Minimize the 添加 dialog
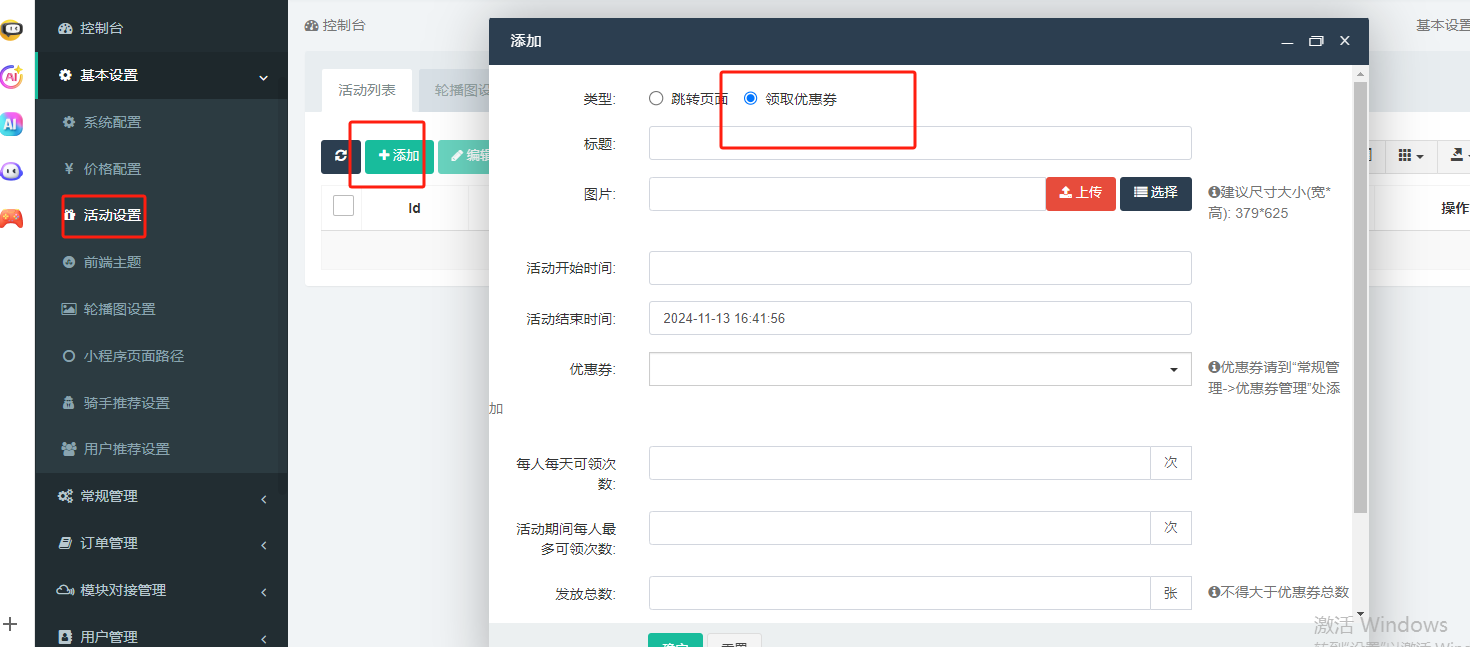This screenshot has height=647, width=1470. coord(1287,41)
